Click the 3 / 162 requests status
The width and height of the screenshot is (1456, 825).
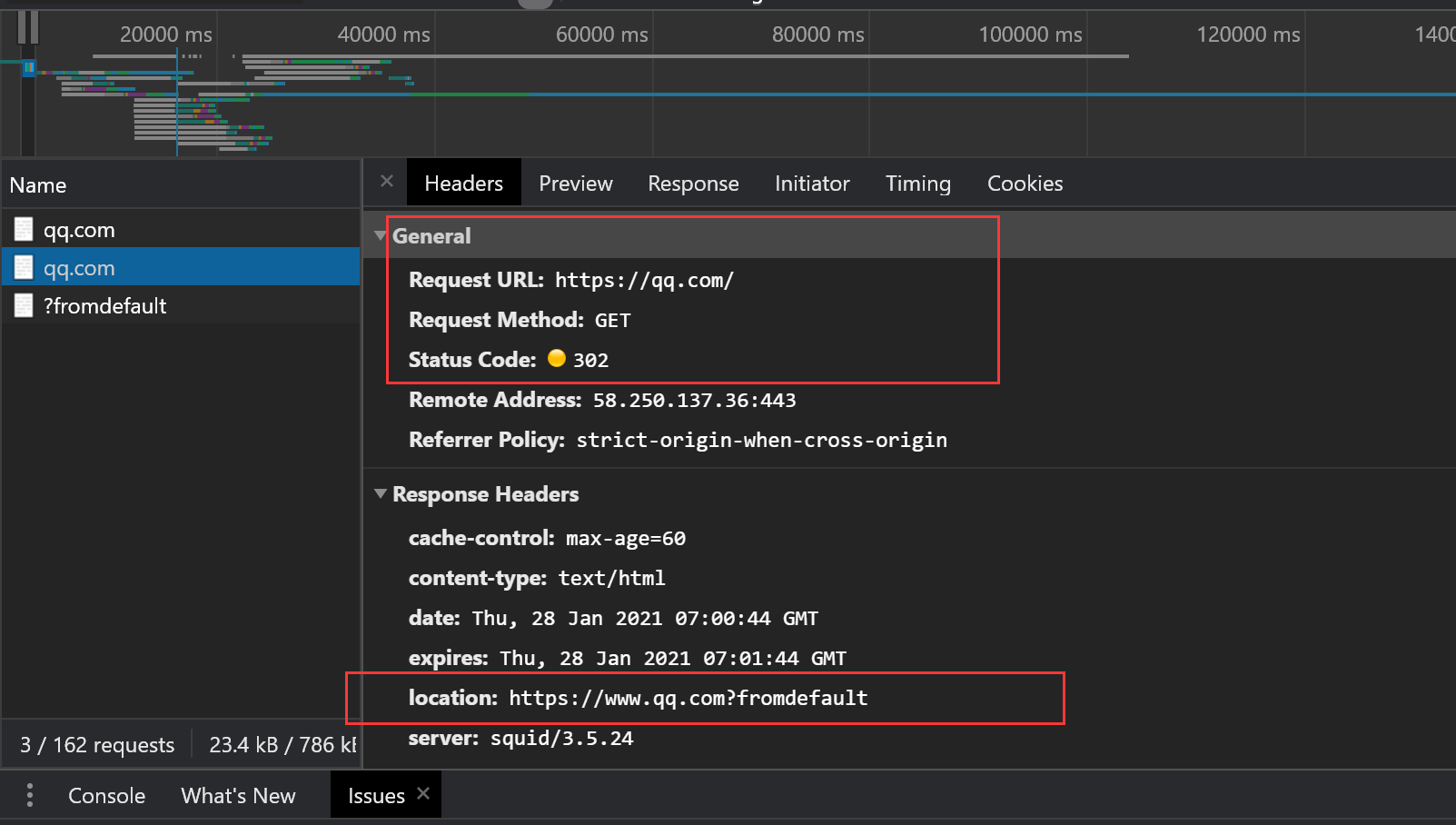(97, 745)
